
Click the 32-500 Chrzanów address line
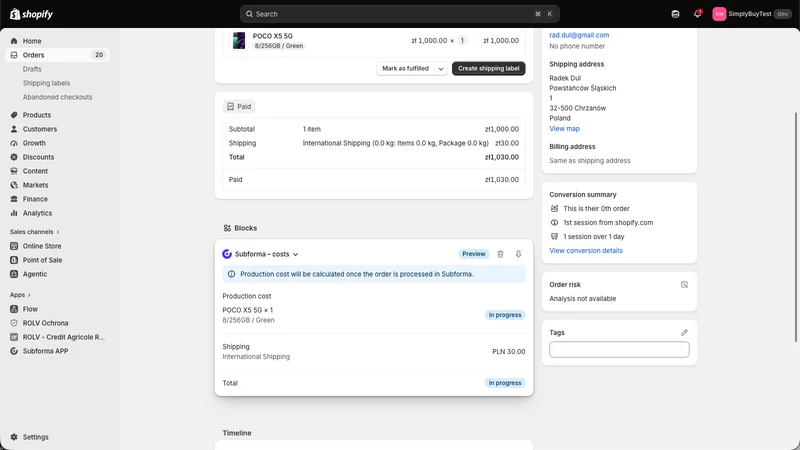point(577,108)
